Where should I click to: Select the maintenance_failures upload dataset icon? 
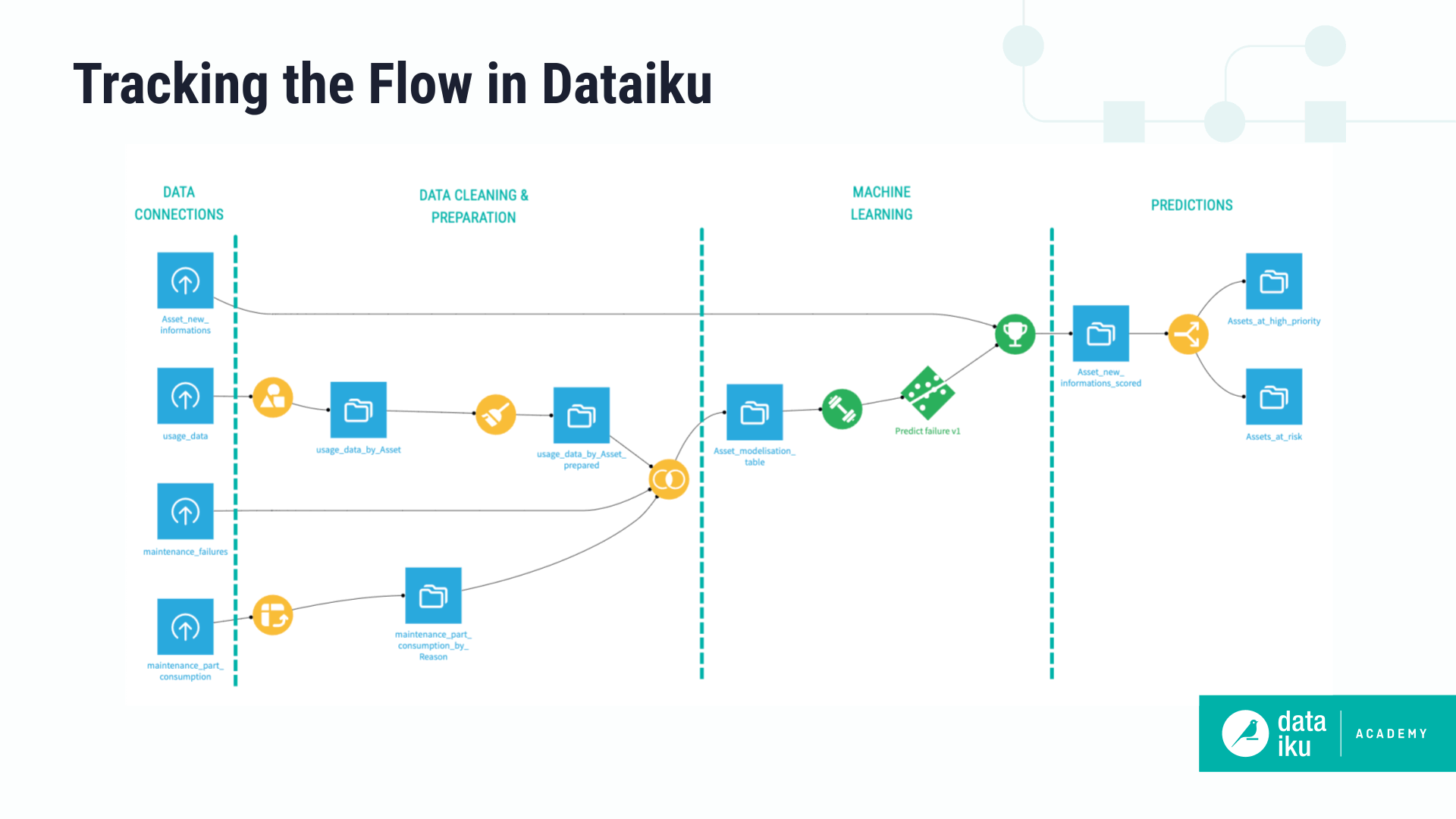coord(185,511)
